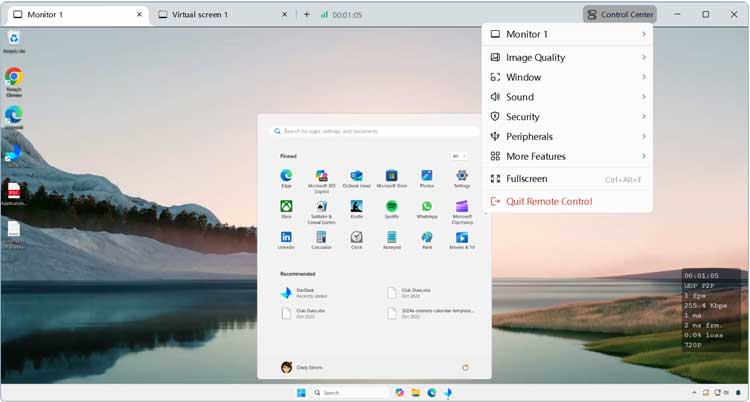The width and height of the screenshot is (750, 402).
Task: Choose Fullscreen from the Control Center menu
Action: point(567,179)
